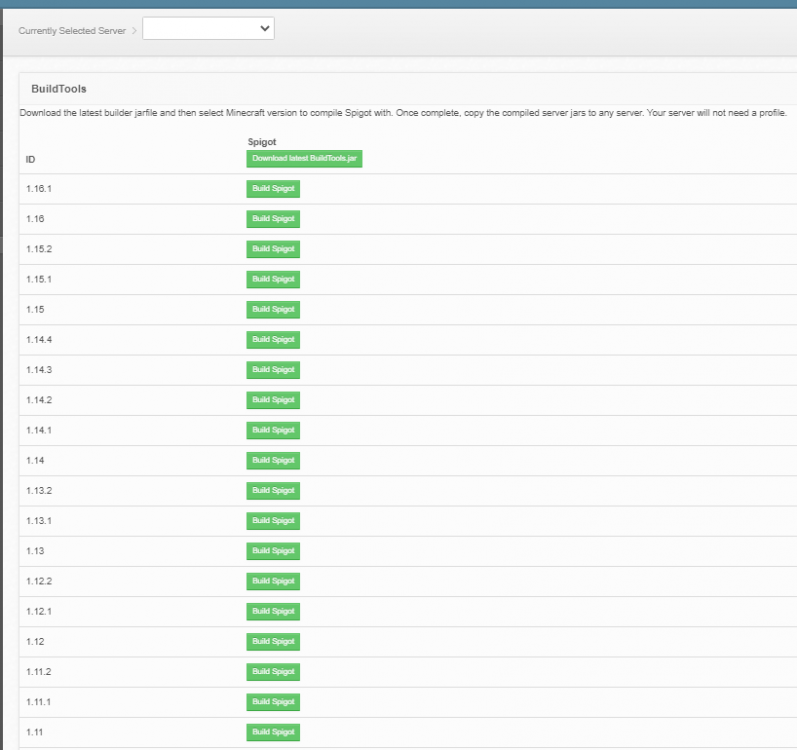
Task: Build Spigot for version 1.14
Action: pyautogui.click(x=273, y=460)
